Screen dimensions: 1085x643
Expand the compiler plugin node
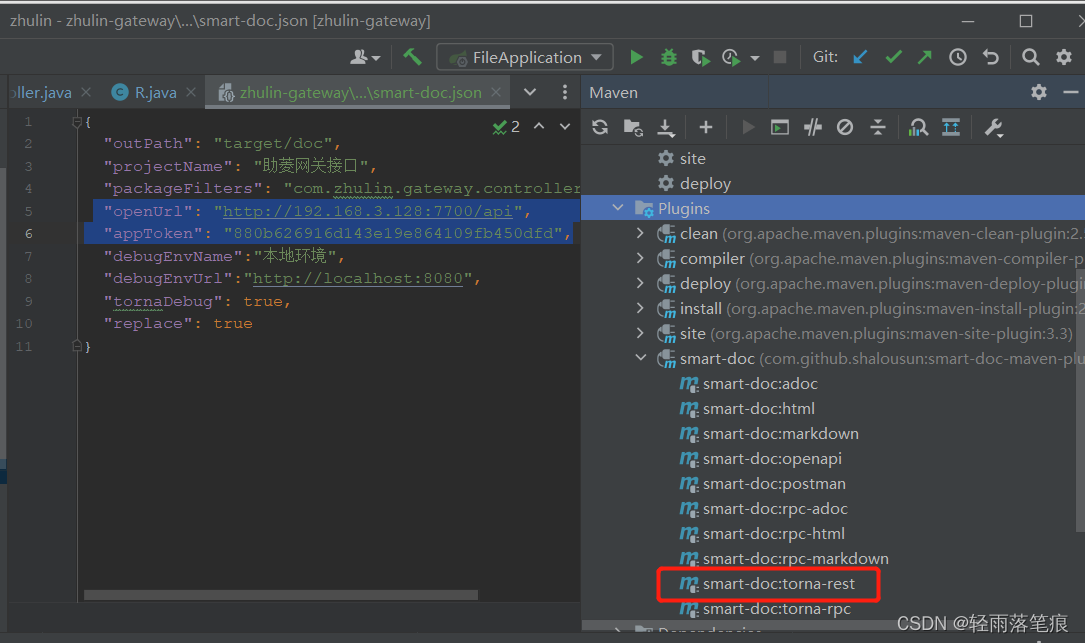(641, 258)
